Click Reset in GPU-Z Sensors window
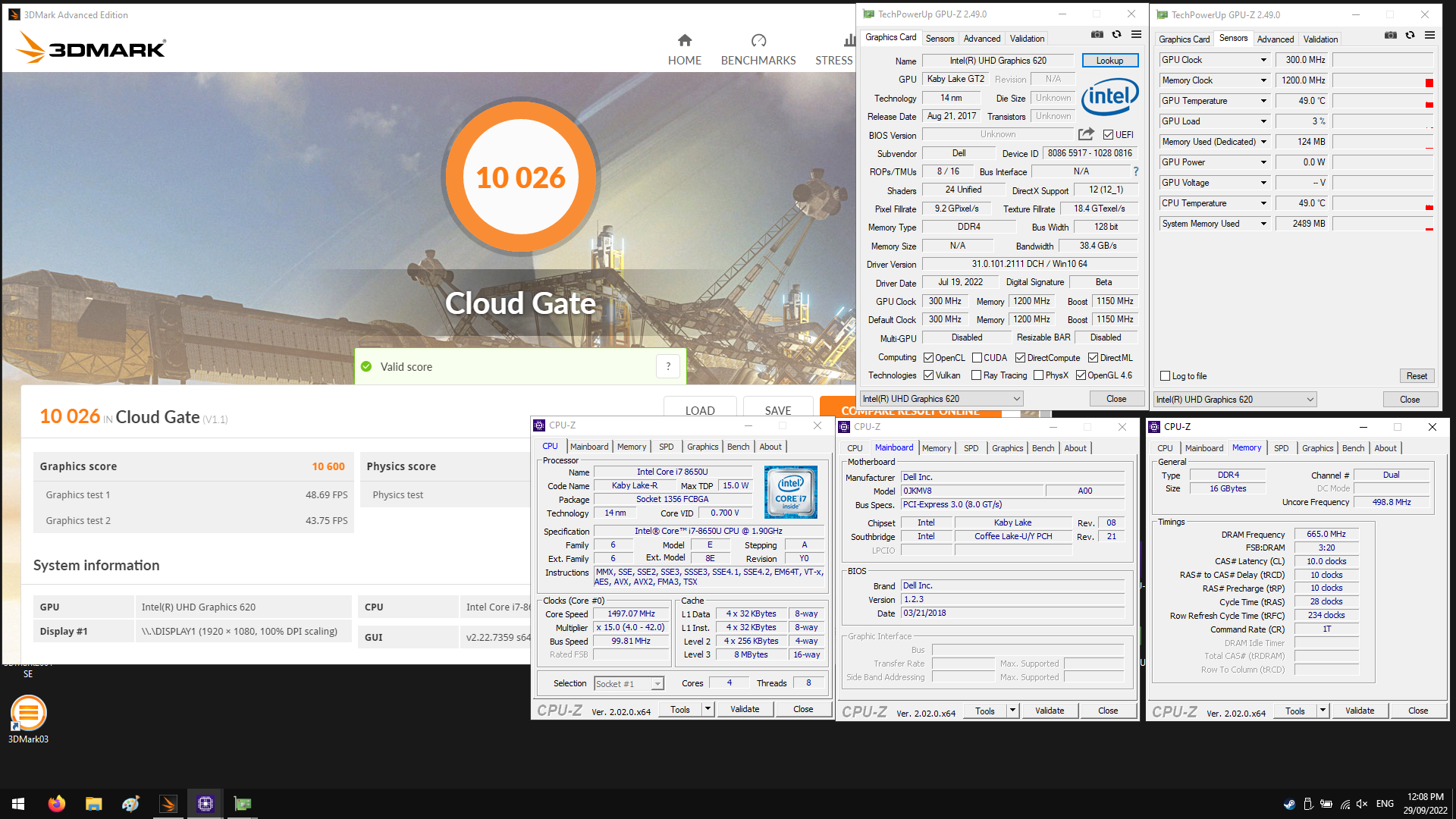 click(x=1417, y=376)
